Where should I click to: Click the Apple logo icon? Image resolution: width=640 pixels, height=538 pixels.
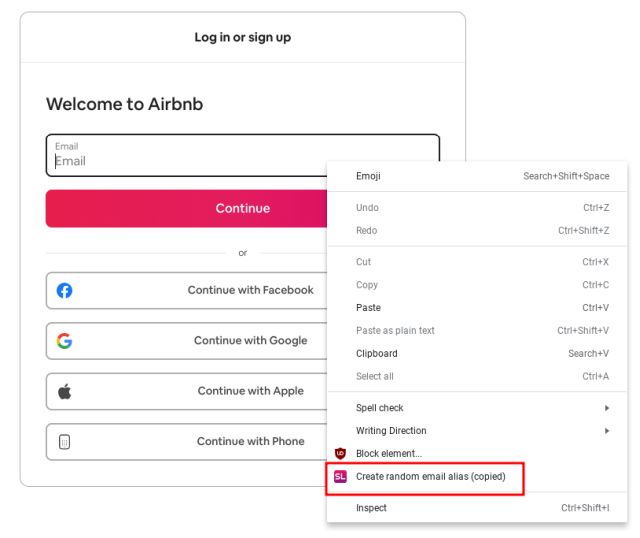coord(64,391)
